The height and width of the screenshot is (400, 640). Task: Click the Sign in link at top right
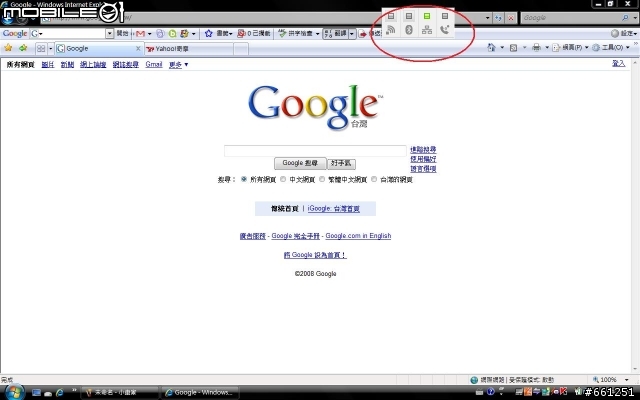618,63
